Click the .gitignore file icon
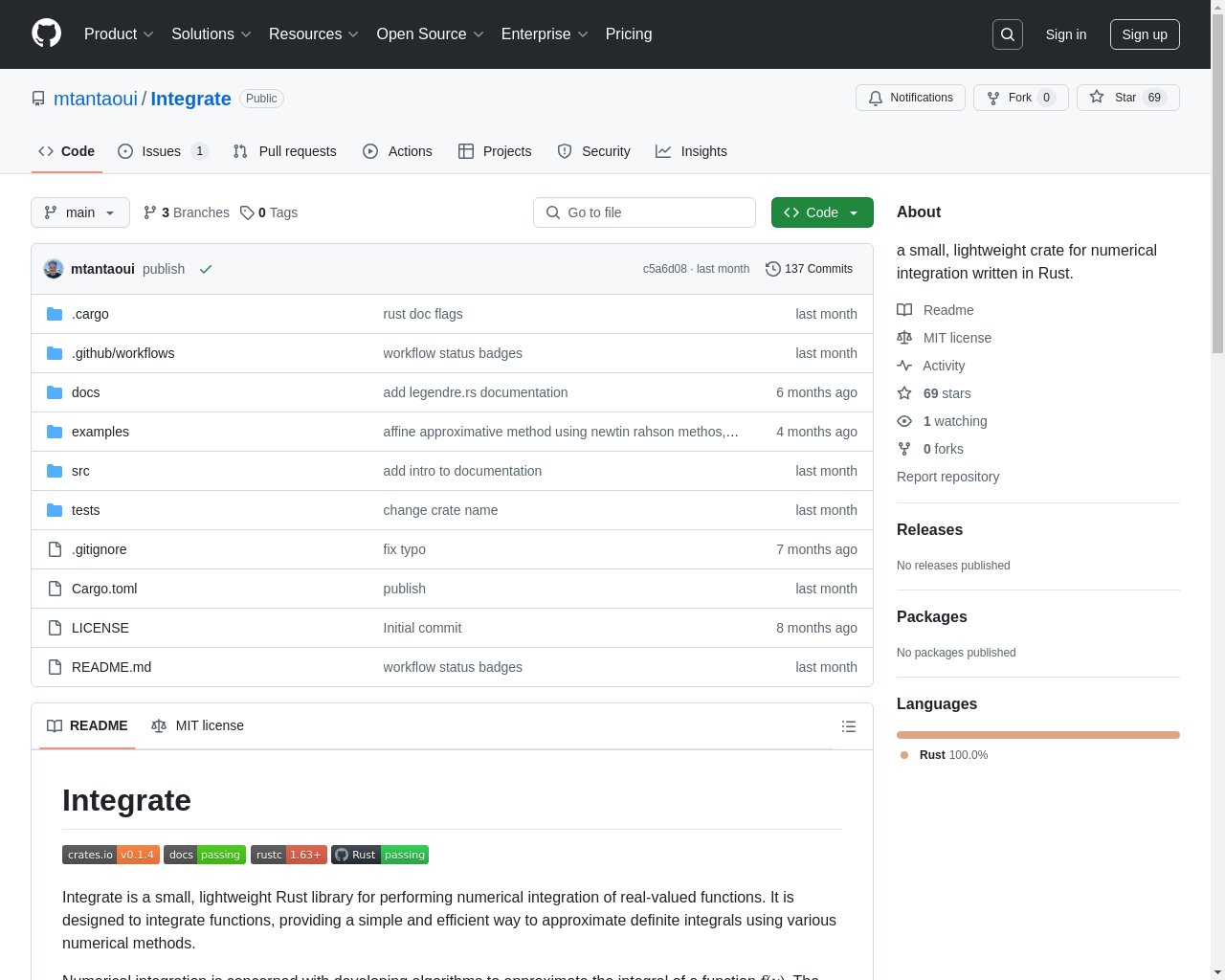 pyautogui.click(x=55, y=549)
